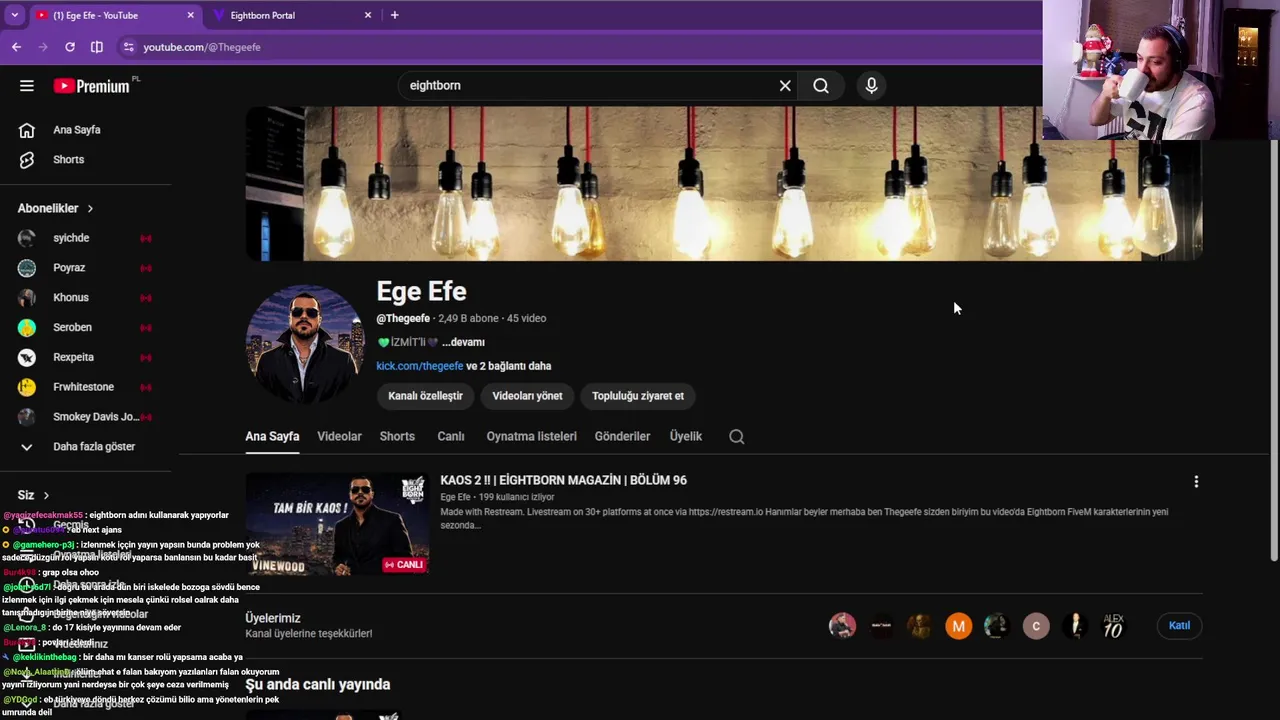The height and width of the screenshot is (720, 1280).
Task: Open more options for KAOS 2 video
Action: [x=1196, y=482]
